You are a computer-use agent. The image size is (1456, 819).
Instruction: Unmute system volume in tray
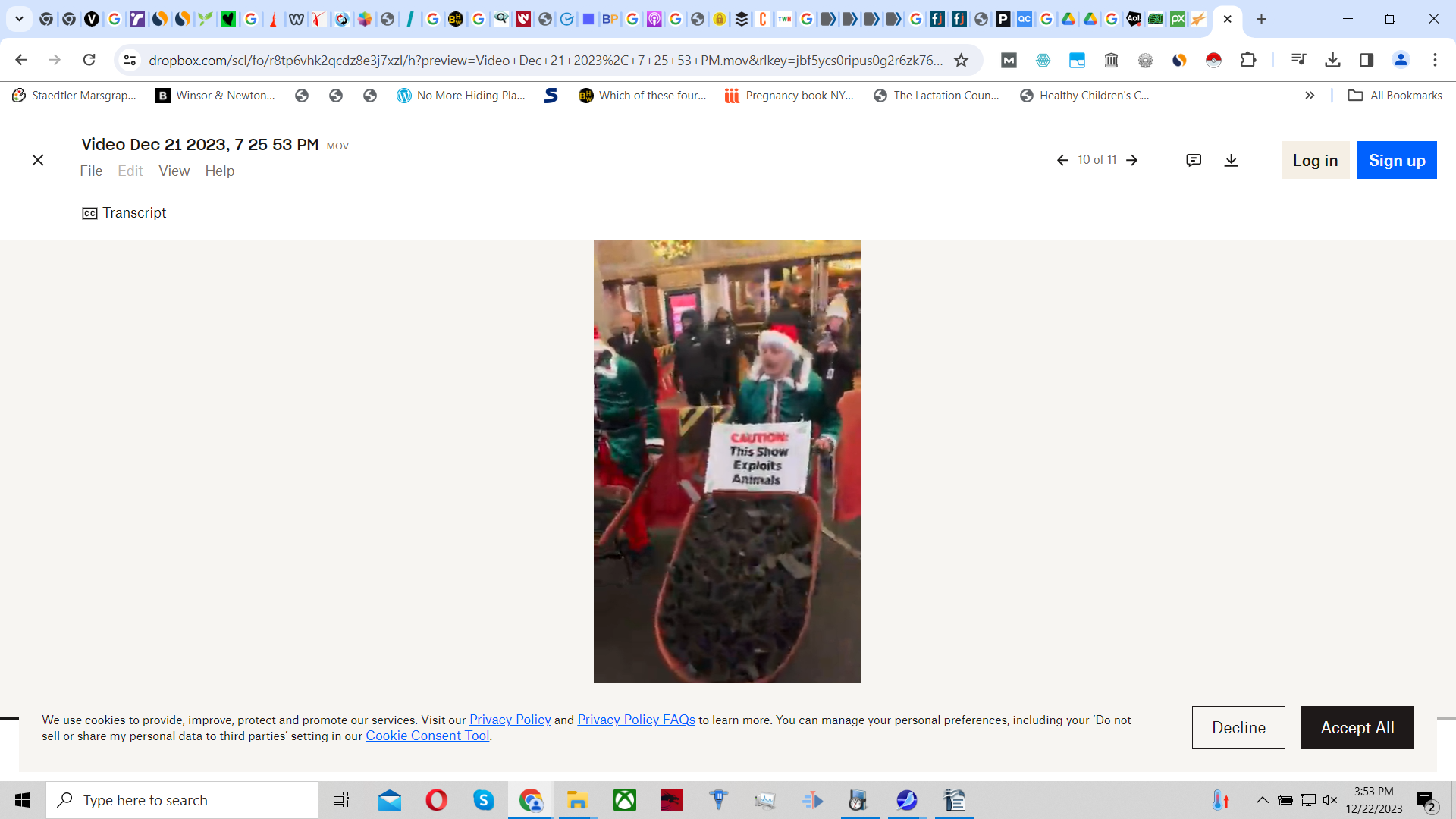coord(1330,800)
